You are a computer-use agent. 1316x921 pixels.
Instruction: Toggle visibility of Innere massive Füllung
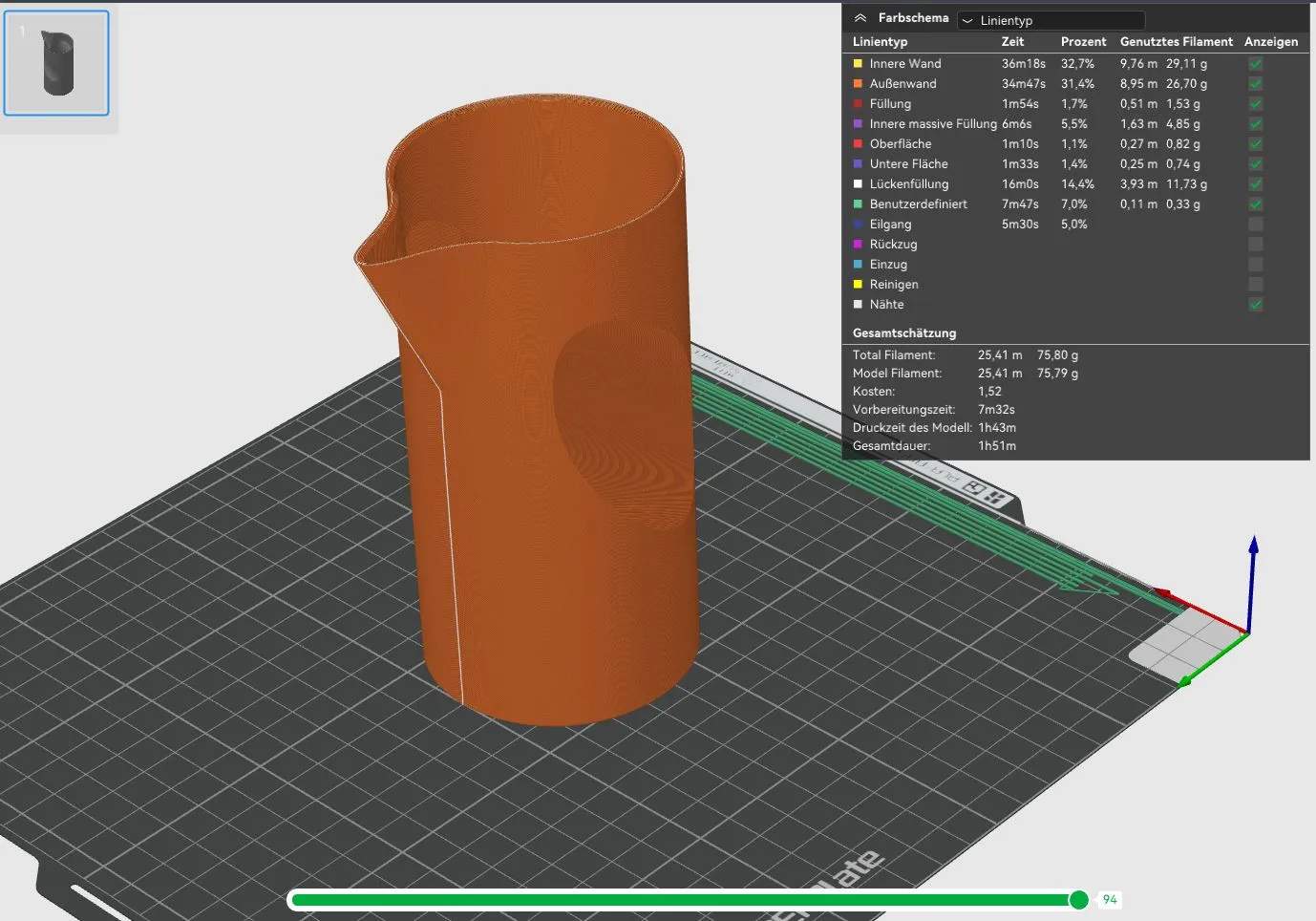[1256, 124]
